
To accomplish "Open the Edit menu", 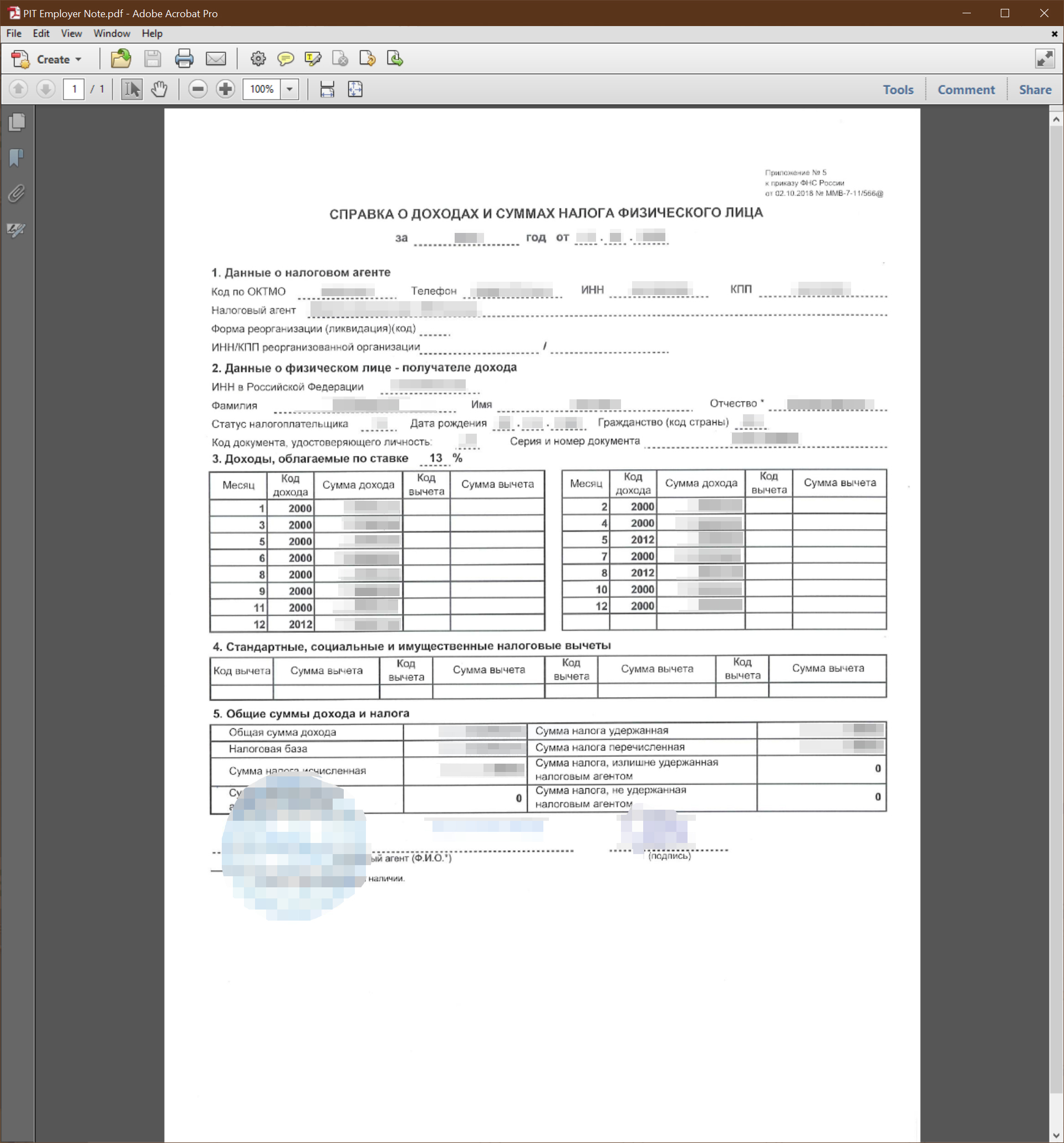I will (41, 33).
